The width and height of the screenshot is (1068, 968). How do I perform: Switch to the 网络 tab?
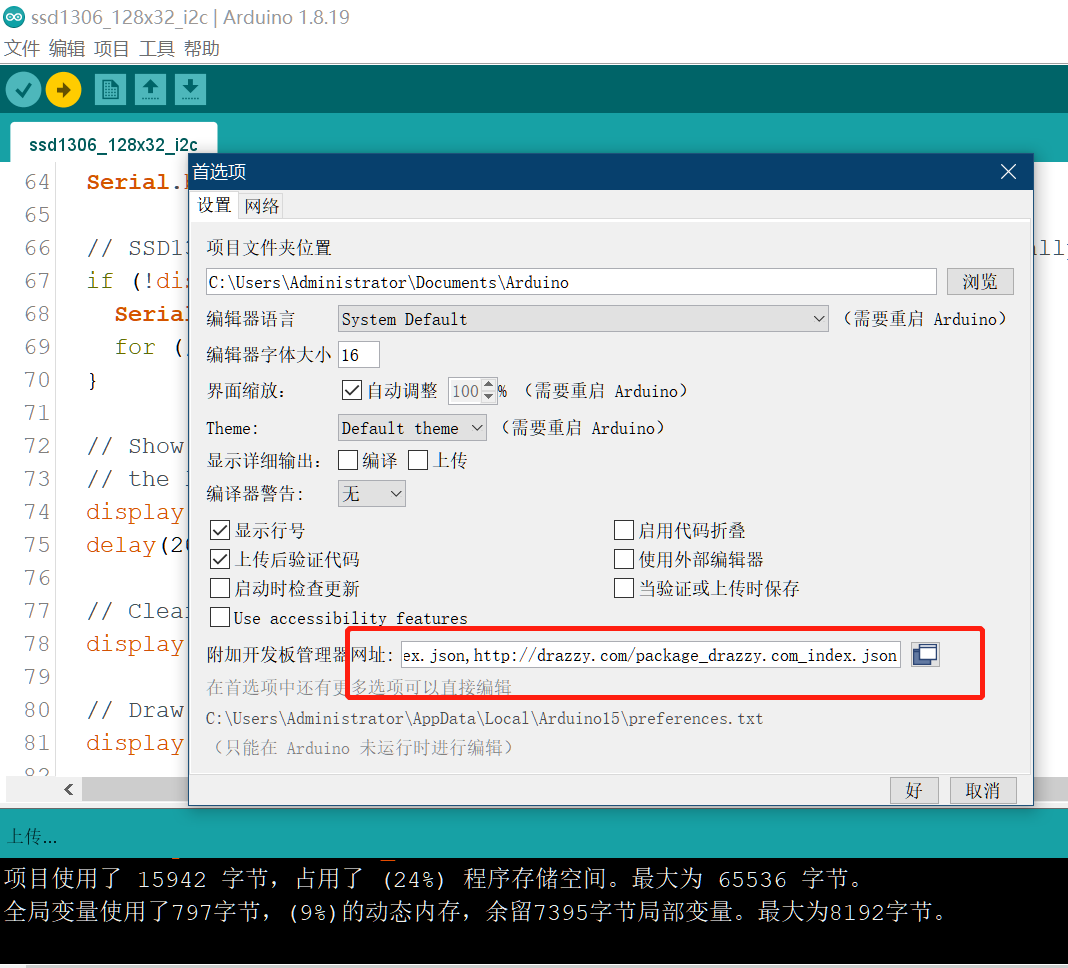[262, 206]
